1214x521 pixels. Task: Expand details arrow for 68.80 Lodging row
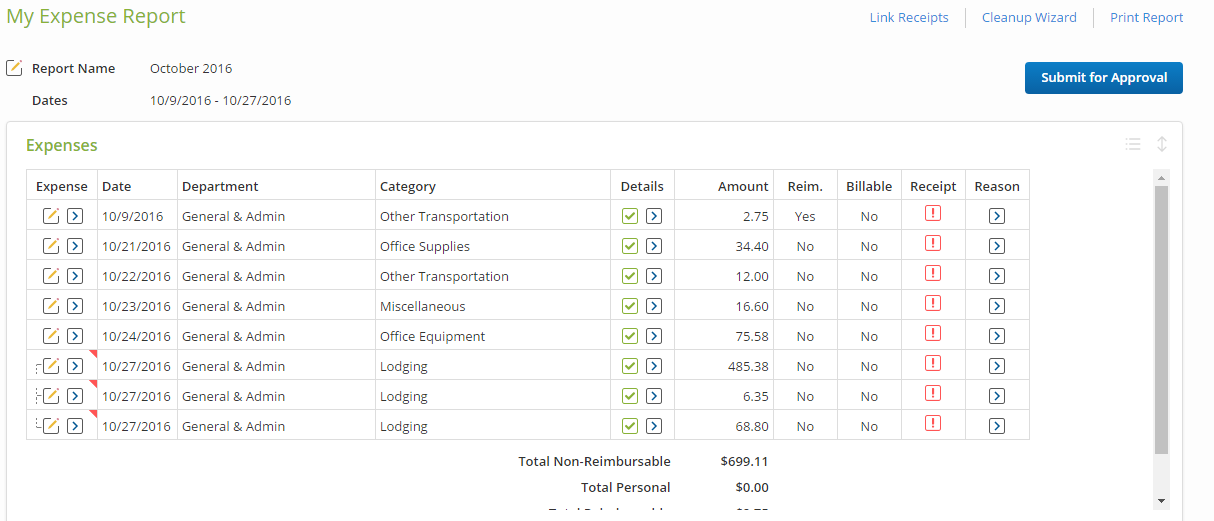click(653, 426)
